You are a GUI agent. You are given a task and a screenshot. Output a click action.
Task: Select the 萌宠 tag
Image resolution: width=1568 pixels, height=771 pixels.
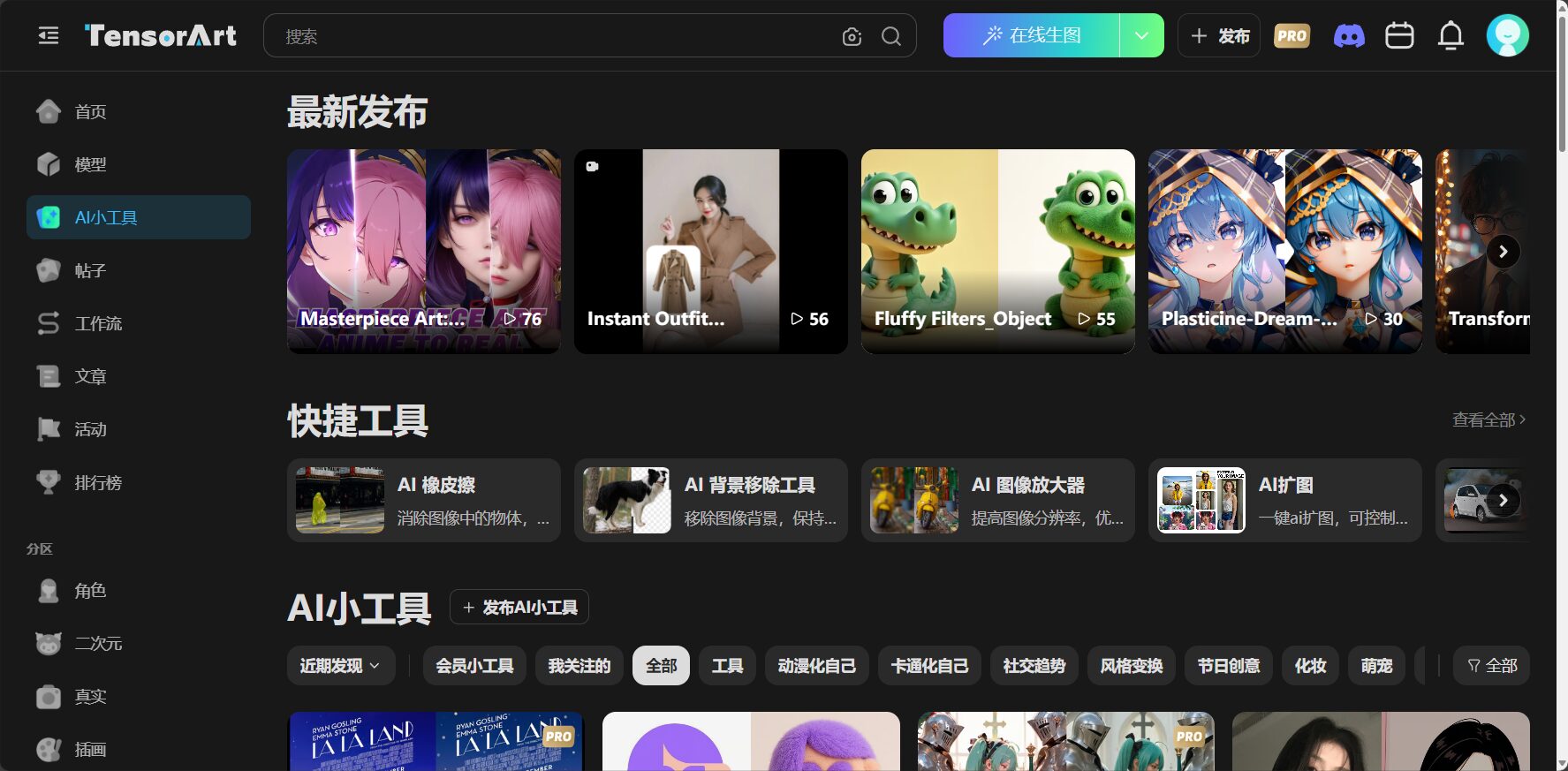coord(1376,666)
